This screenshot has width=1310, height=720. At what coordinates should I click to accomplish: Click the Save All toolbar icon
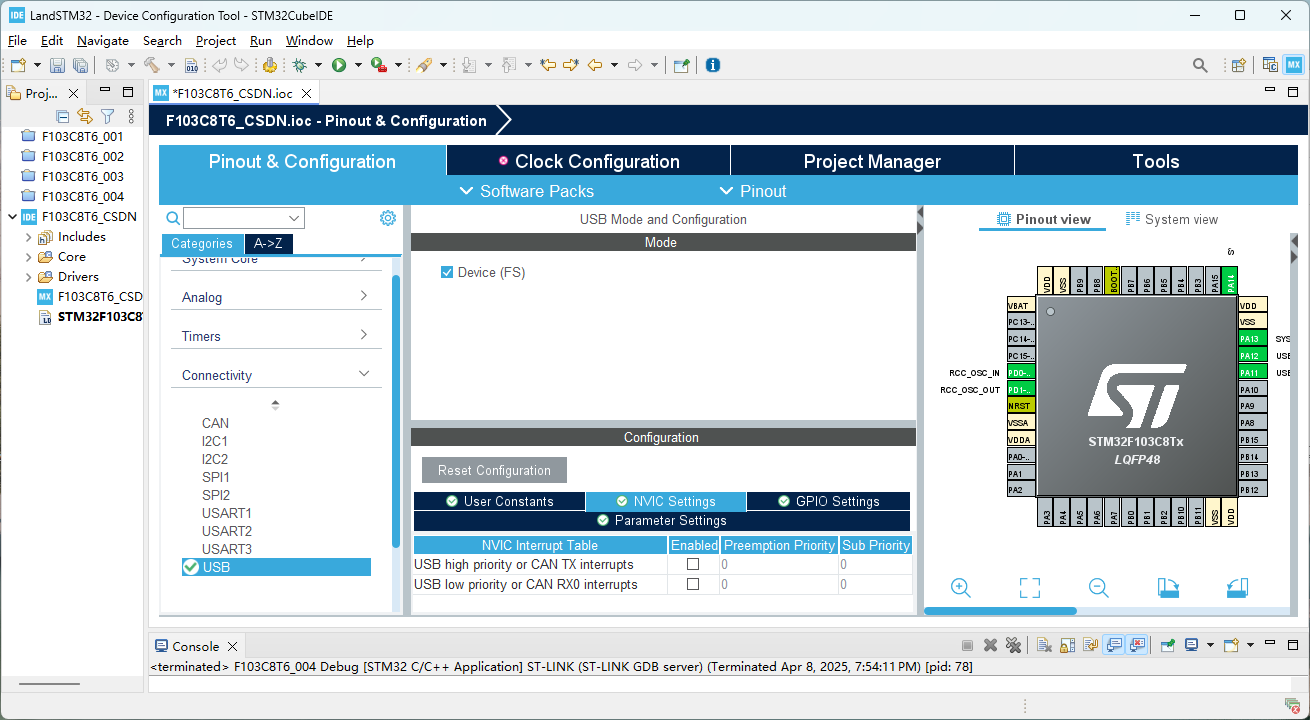pos(80,65)
